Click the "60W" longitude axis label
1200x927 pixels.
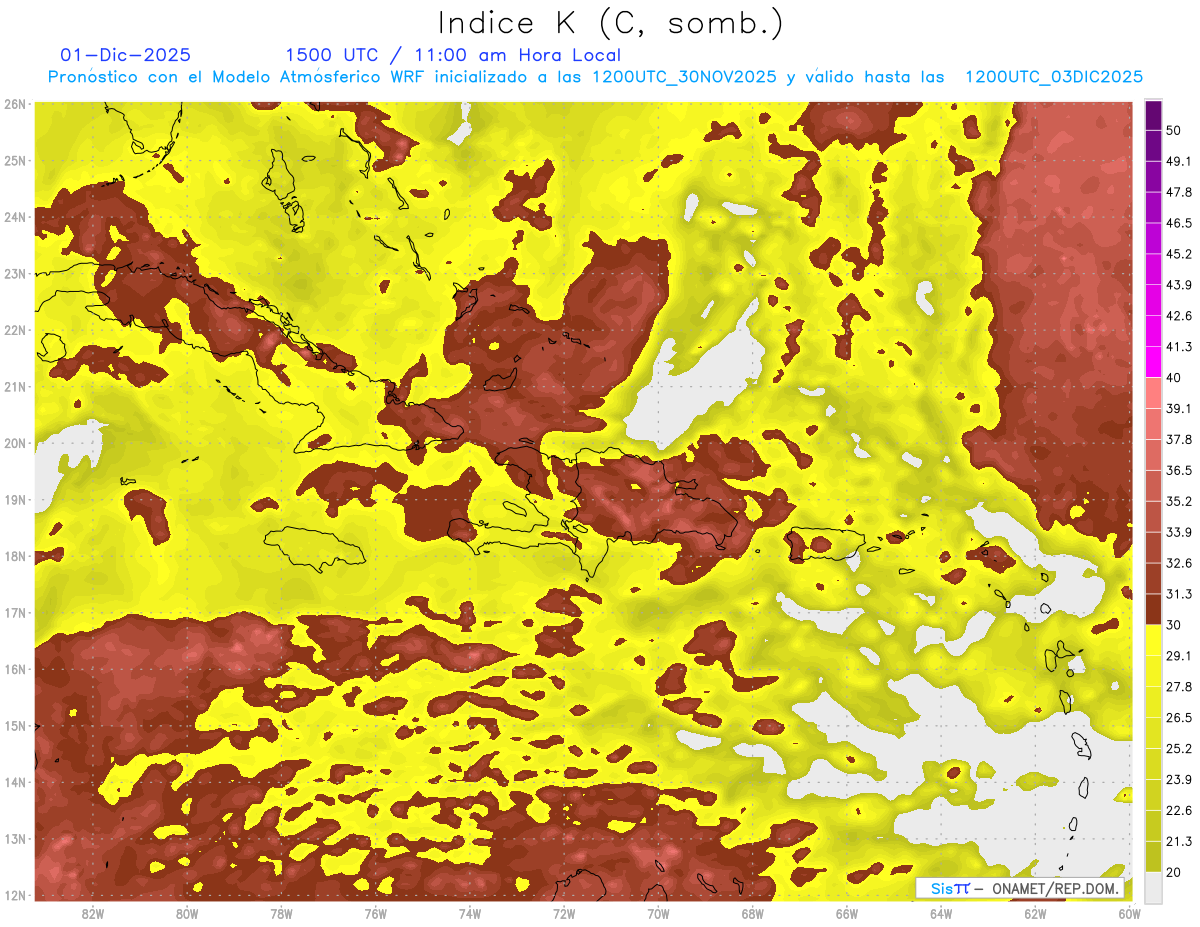1129,913
